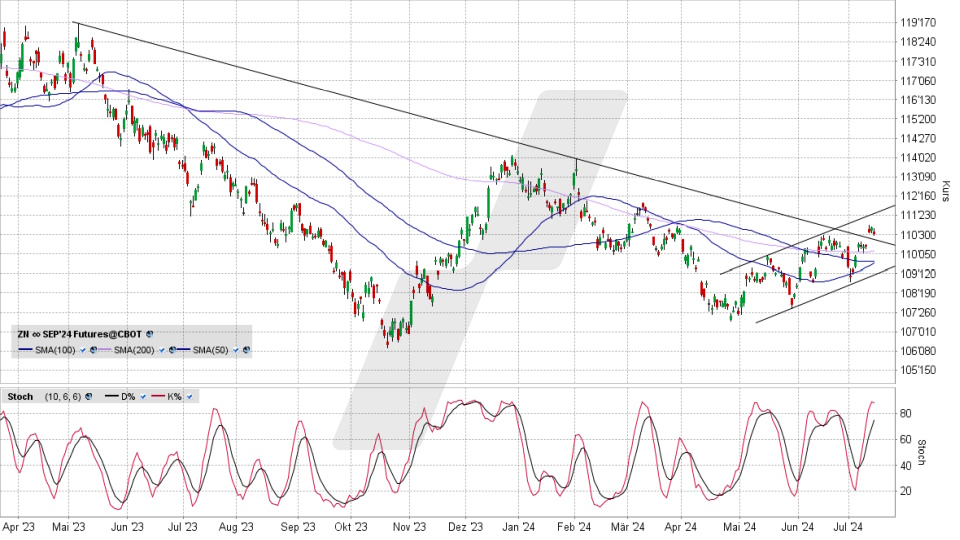
Task: Click the 111'230 price axis value
Action: [x=918, y=216]
